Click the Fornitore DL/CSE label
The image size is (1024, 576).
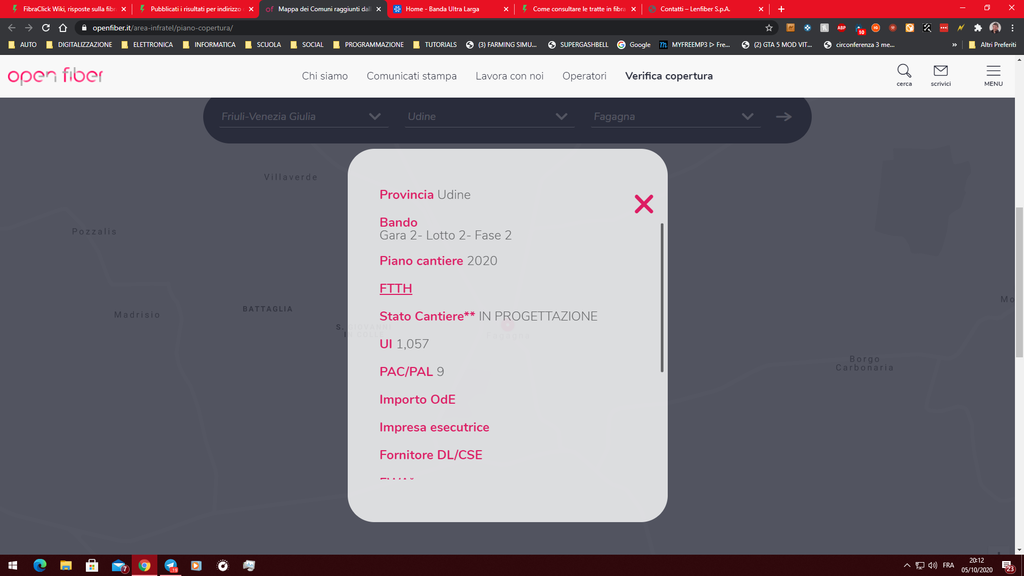[431, 455]
